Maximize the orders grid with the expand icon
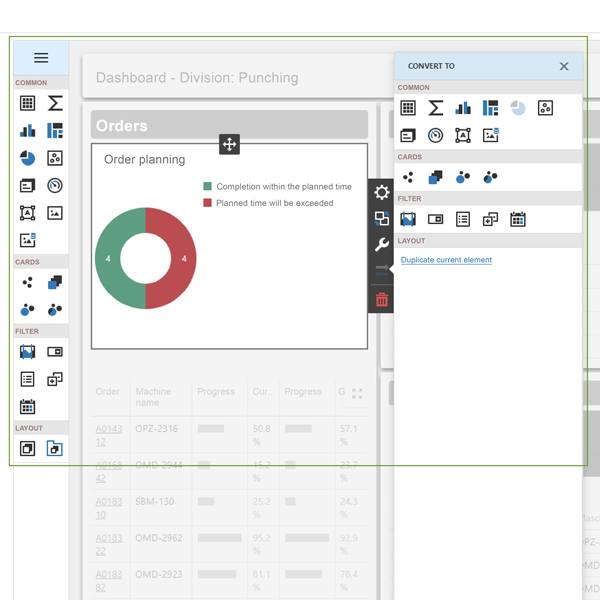This screenshot has height=600, width=600. click(357, 393)
